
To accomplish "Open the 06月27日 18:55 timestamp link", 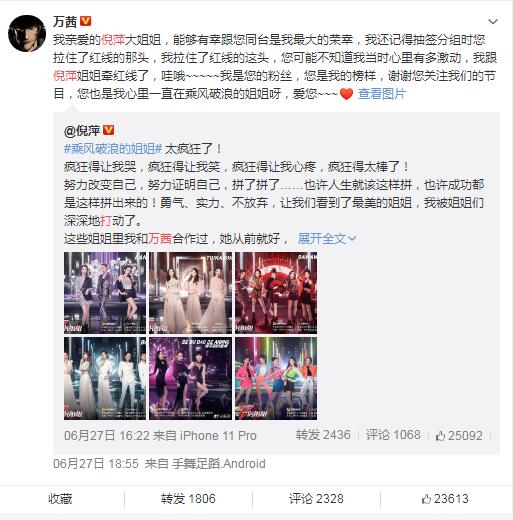I will [96, 464].
